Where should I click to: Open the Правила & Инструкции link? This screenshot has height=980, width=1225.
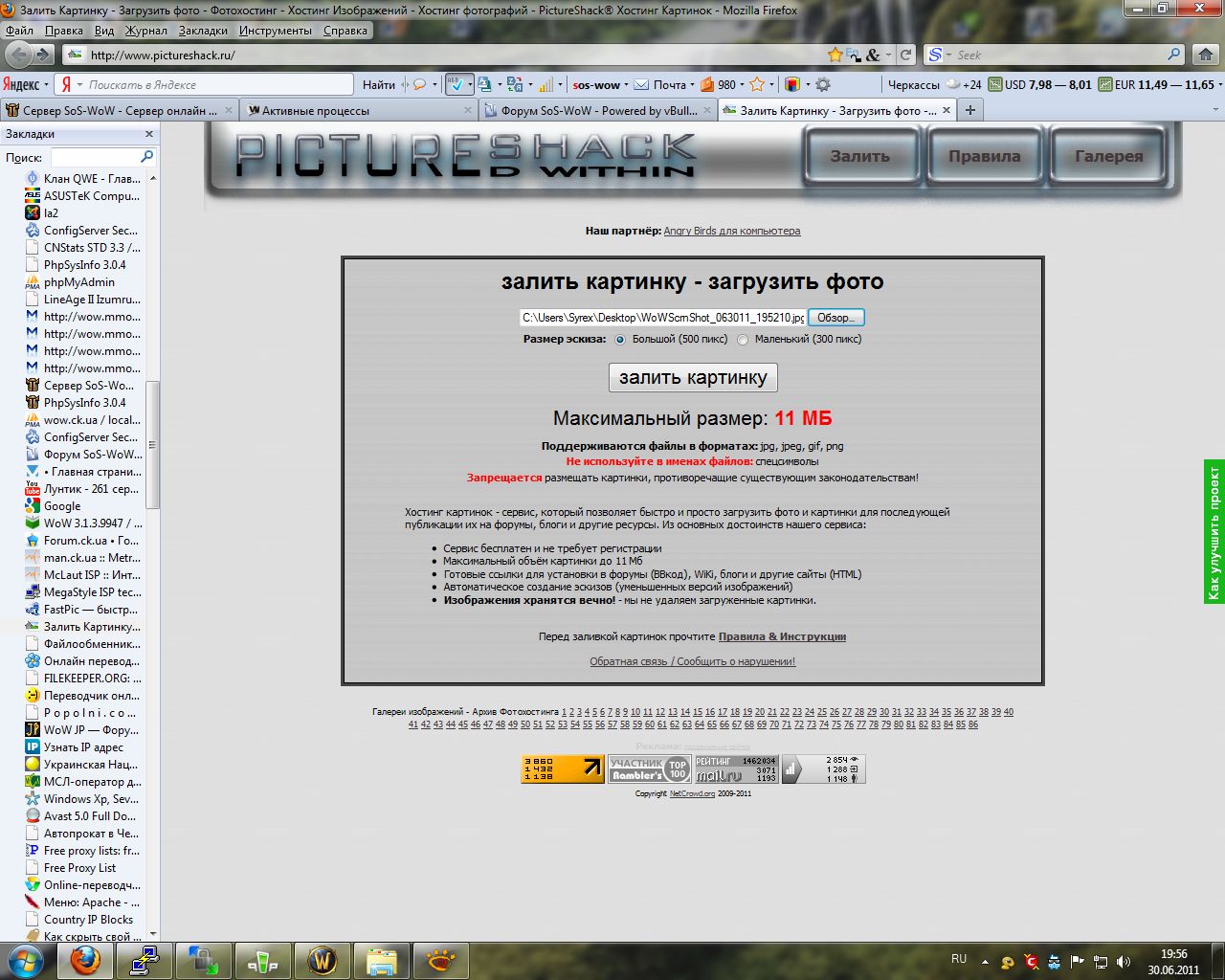pyautogui.click(x=782, y=636)
